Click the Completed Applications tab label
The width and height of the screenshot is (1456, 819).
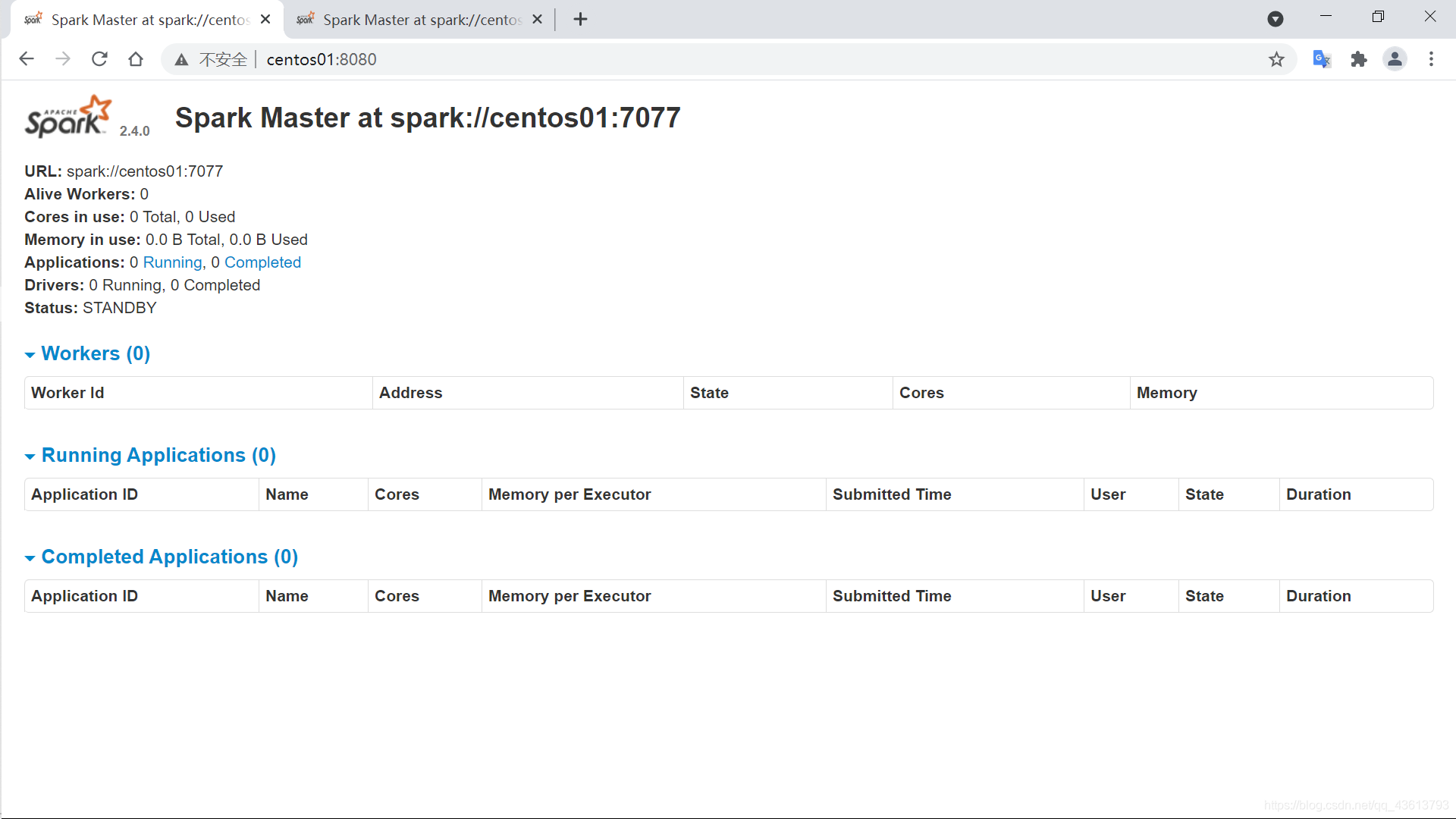coord(170,557)
